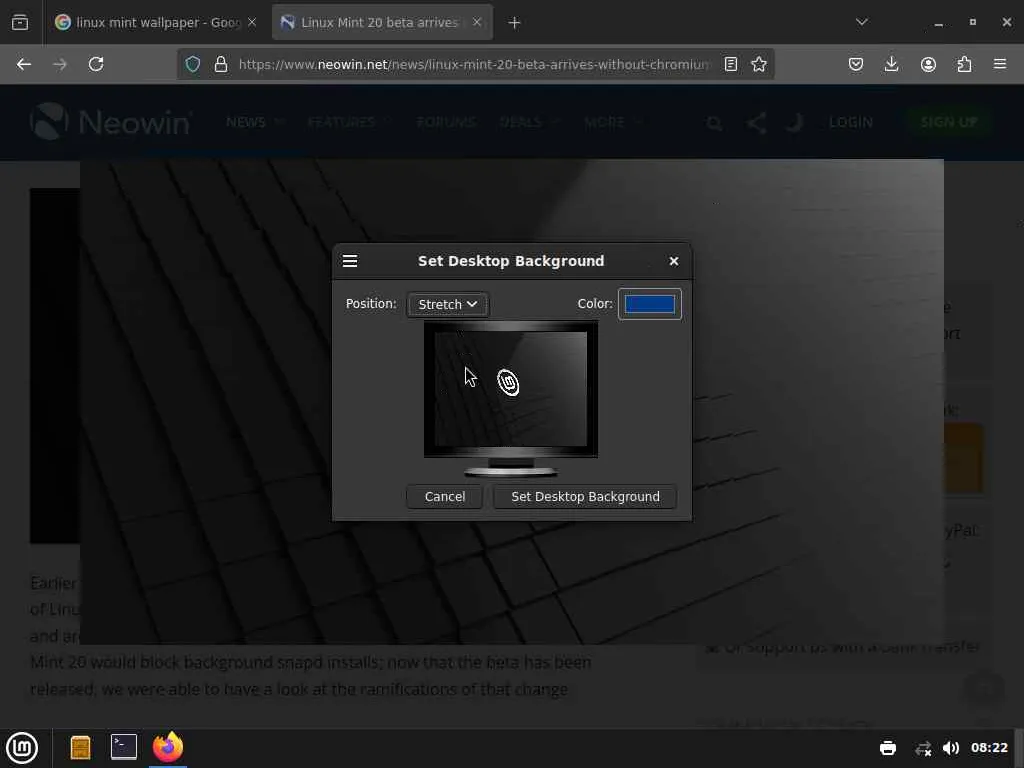Image resolution: width=1024 pixels, height=768 pixels.
Task: Open a new browser tab
Action: (x=515, y=23)
